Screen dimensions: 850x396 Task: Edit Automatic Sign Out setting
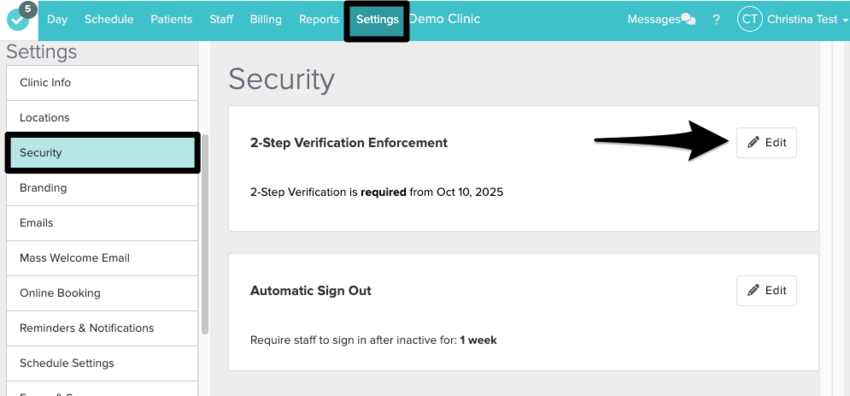(766, 290)
